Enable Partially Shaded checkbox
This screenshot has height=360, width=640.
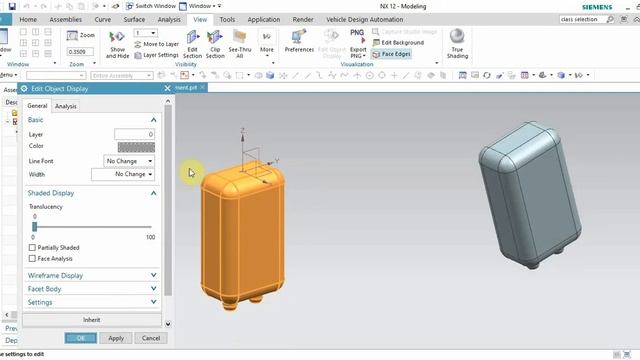click(x=32, y=247)
